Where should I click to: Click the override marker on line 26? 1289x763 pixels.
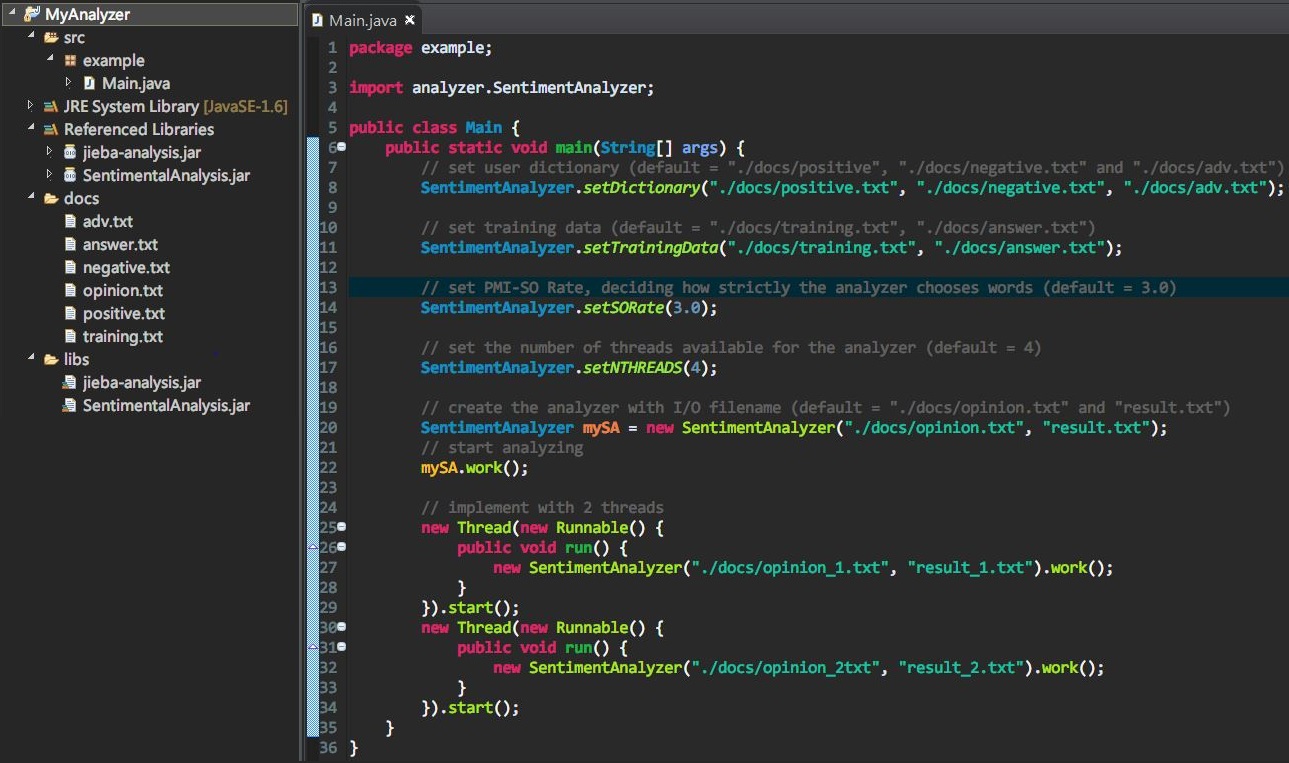point(313,547)
